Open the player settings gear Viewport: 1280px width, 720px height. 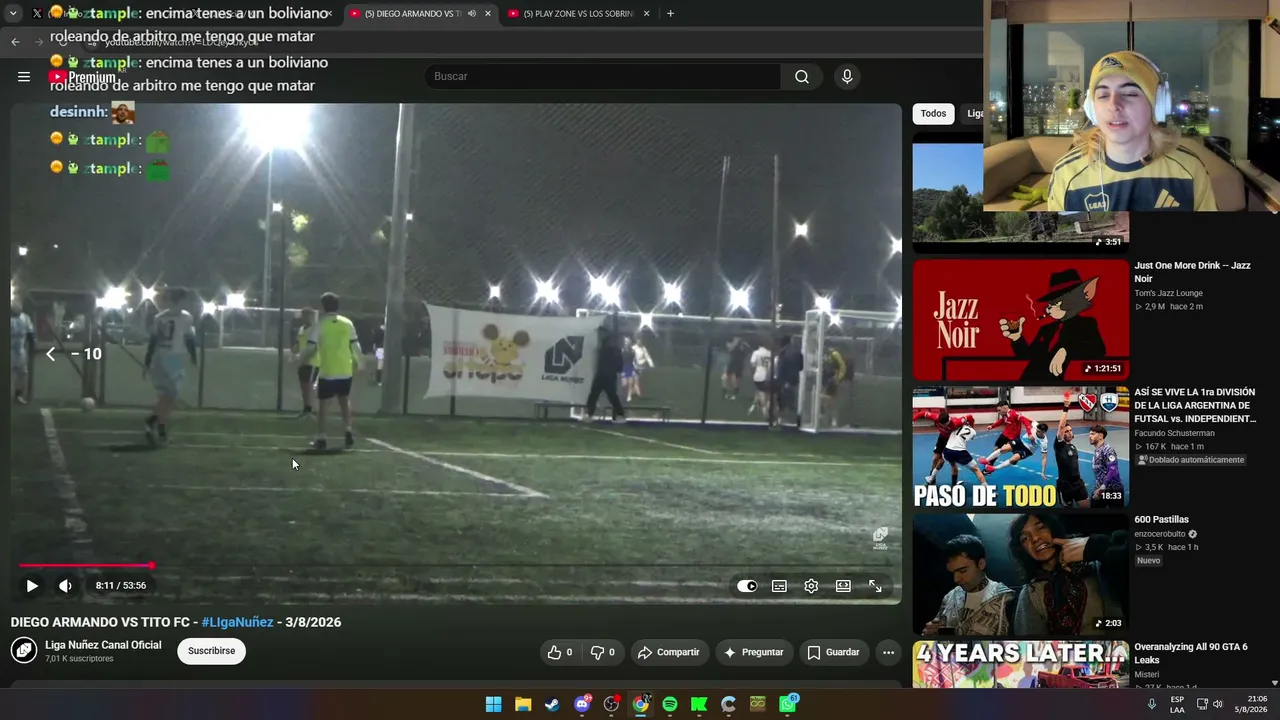(x=811, y=586)
